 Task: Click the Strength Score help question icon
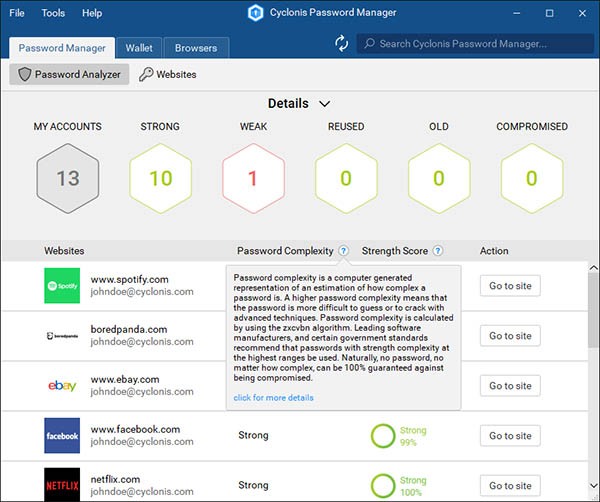coord(438,251)
